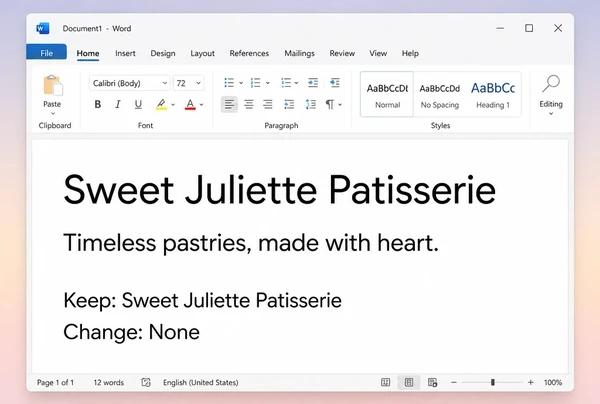Click the heading Sweet Juliette Patisserie
The width and height of the screenshot is (600, 404).
tap(279, 190)
